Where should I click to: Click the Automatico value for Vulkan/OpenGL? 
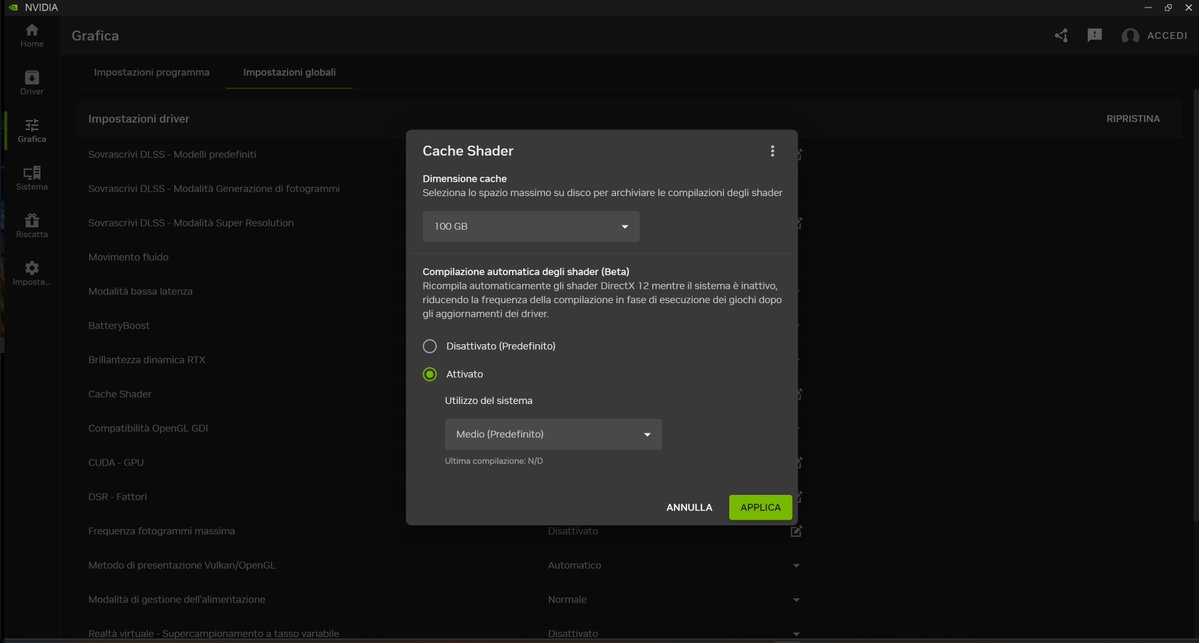574,565
